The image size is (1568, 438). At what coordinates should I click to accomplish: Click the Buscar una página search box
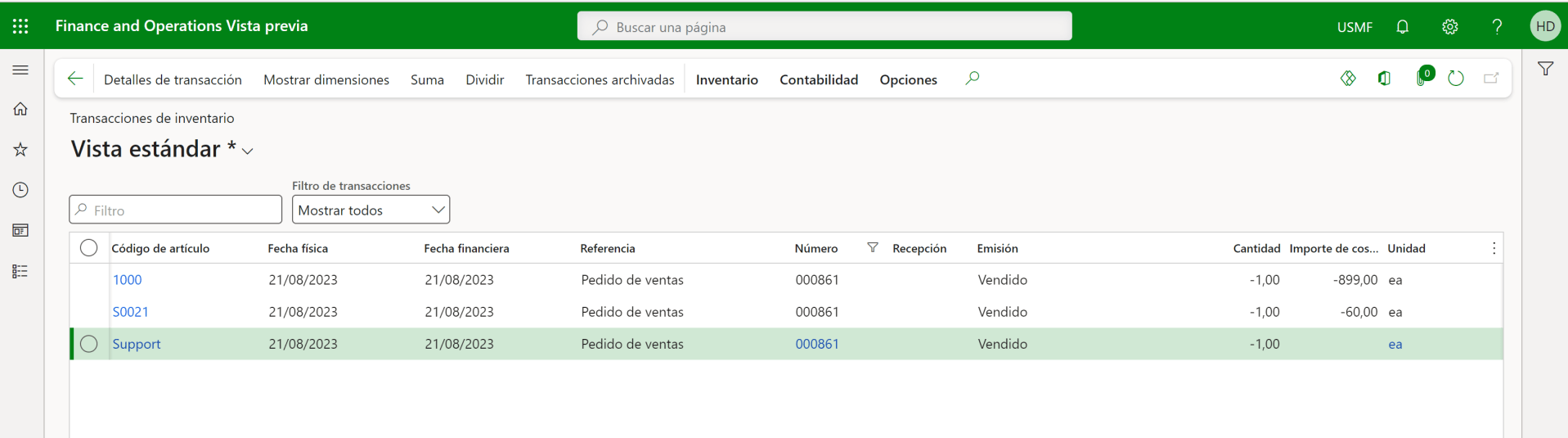tap(824, 27)
